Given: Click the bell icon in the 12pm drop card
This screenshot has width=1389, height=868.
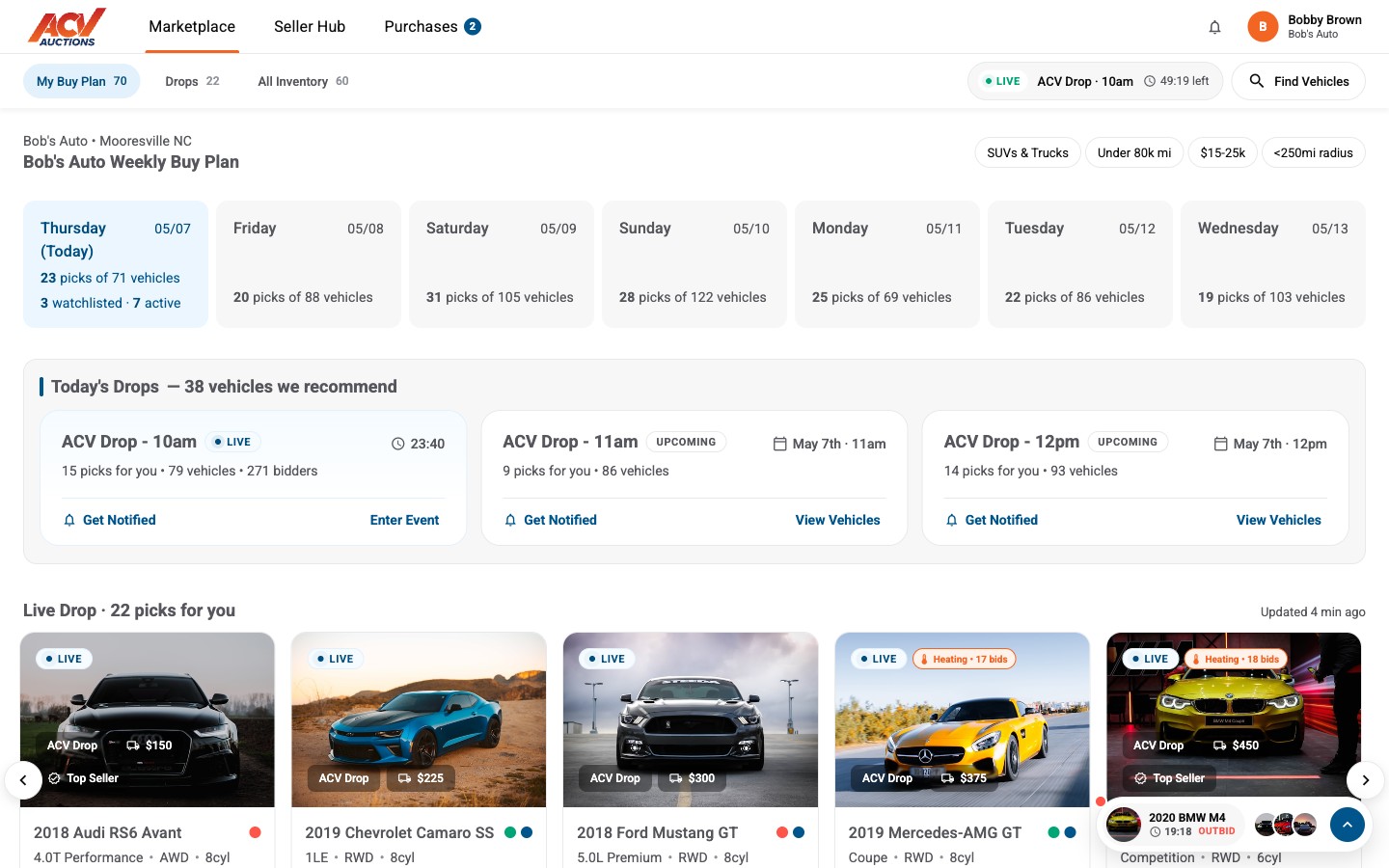Looking at the screenshot, I should coord(952,520).
